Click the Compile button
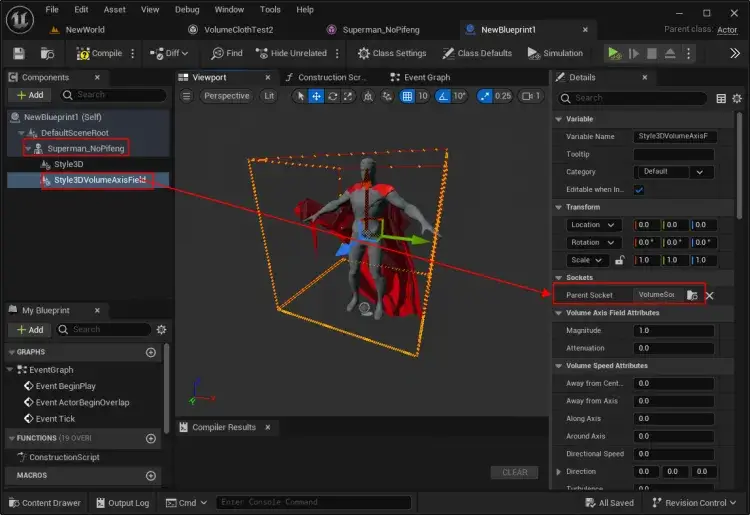The height and width of the screenshot is (515, 750). 99,53
